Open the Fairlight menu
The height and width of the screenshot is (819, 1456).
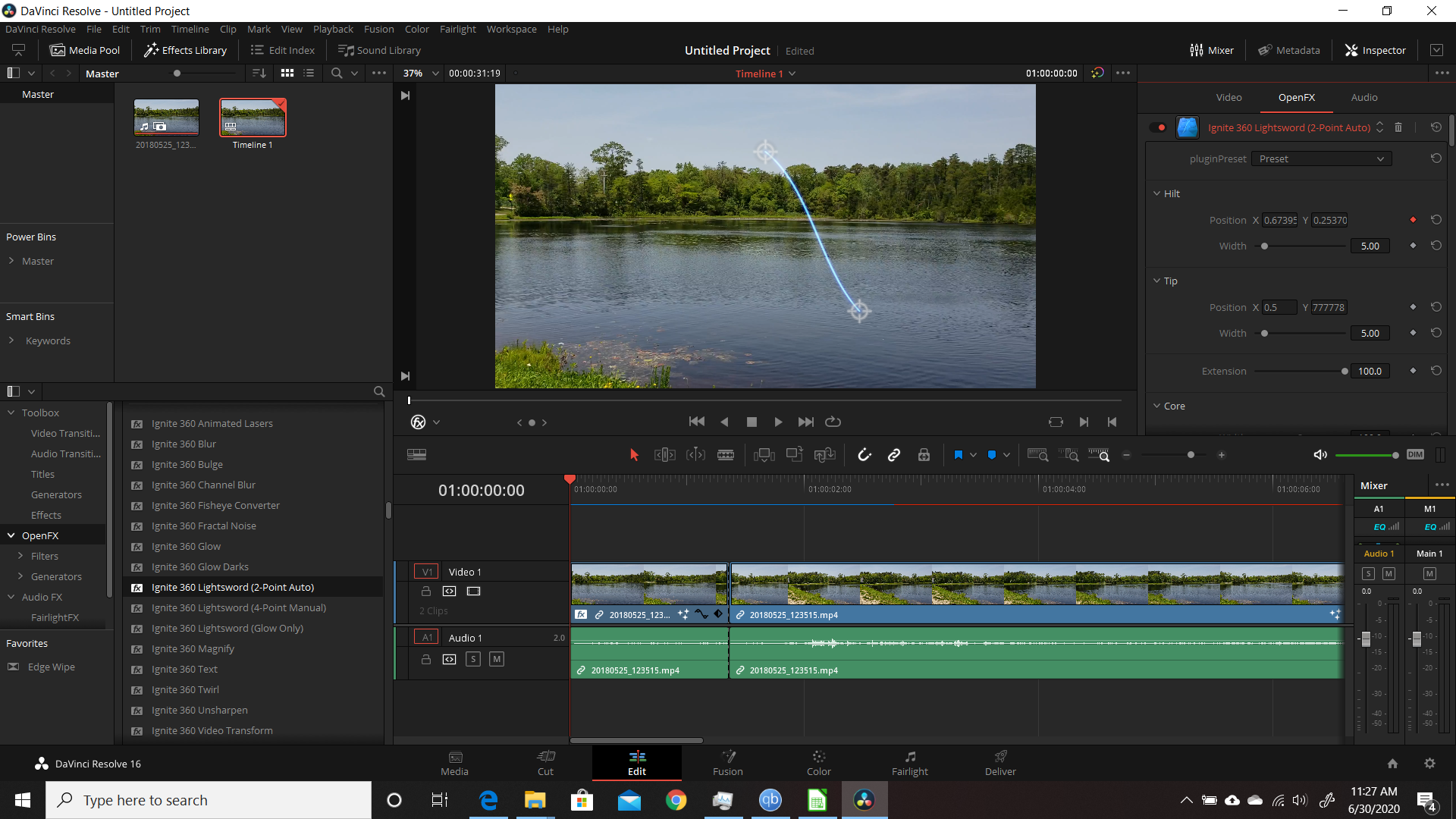click(x=458, y=29)
